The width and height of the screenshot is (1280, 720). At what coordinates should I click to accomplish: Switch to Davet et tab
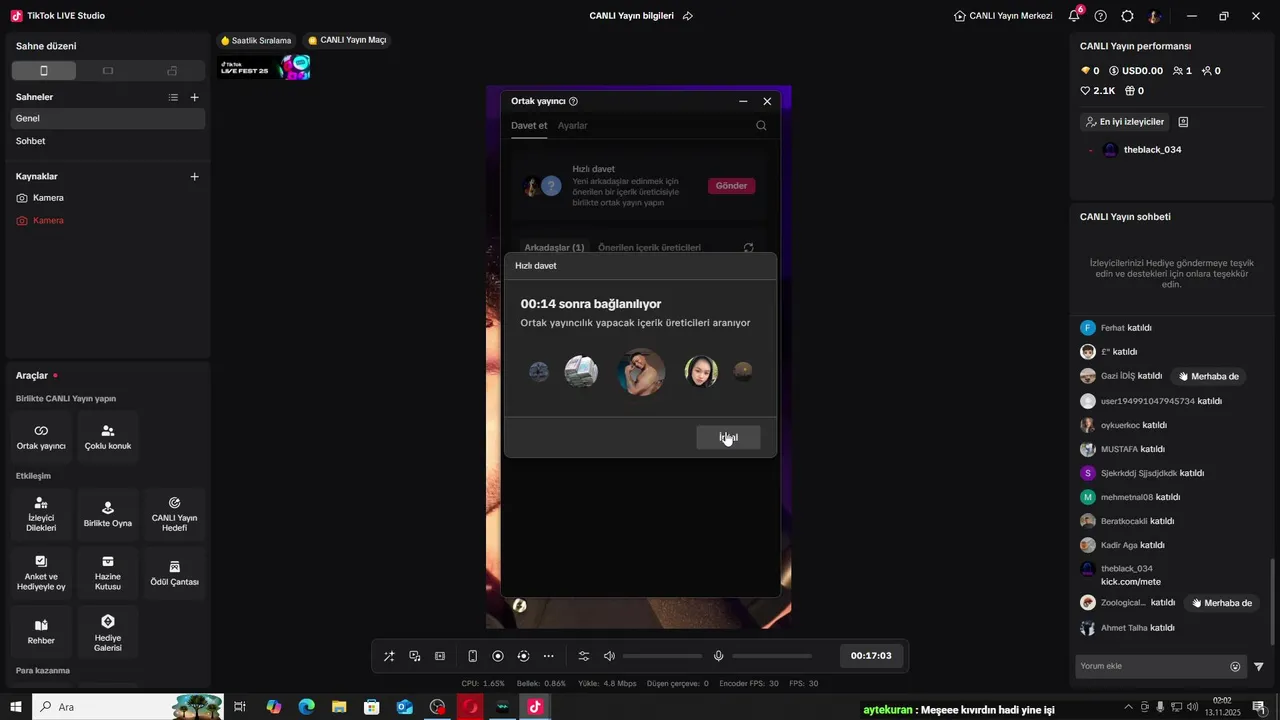(529, 126)
